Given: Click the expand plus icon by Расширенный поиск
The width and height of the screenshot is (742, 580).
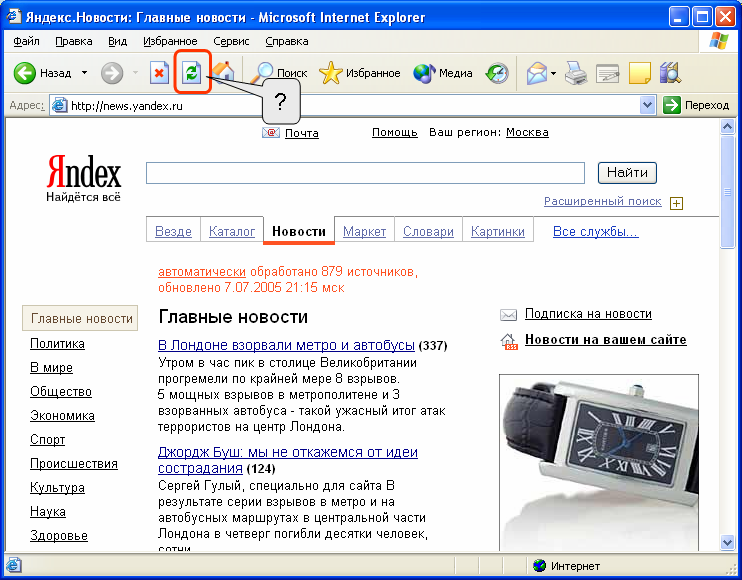Looking at the screenshot, I should [x=676, y=203].
